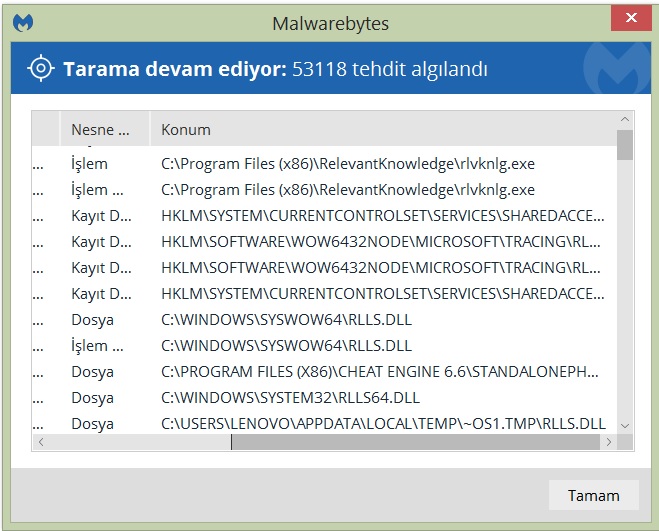
Task: Click the 'Tarama devam ediyor:' heading
Action: click(x=175, y=69)
